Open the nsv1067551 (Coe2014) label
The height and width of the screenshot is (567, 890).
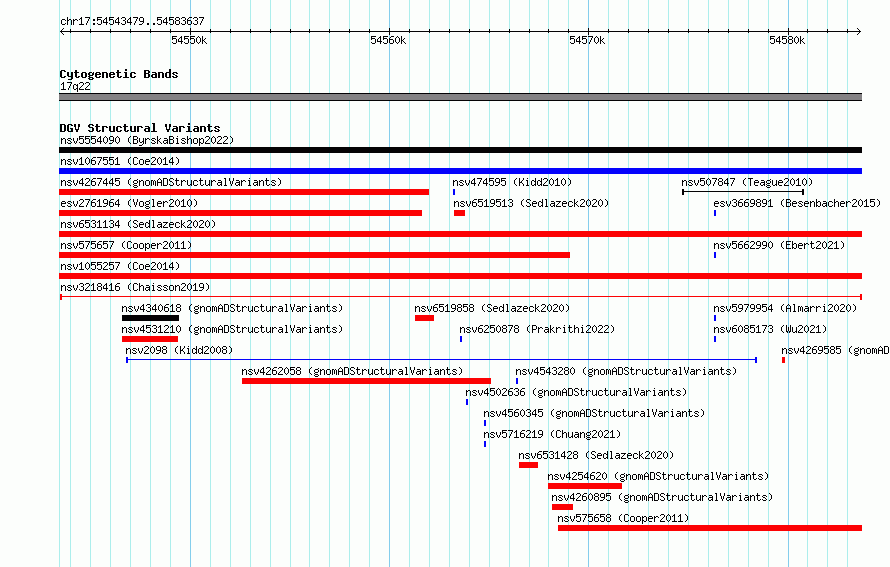tap(120, 161)
